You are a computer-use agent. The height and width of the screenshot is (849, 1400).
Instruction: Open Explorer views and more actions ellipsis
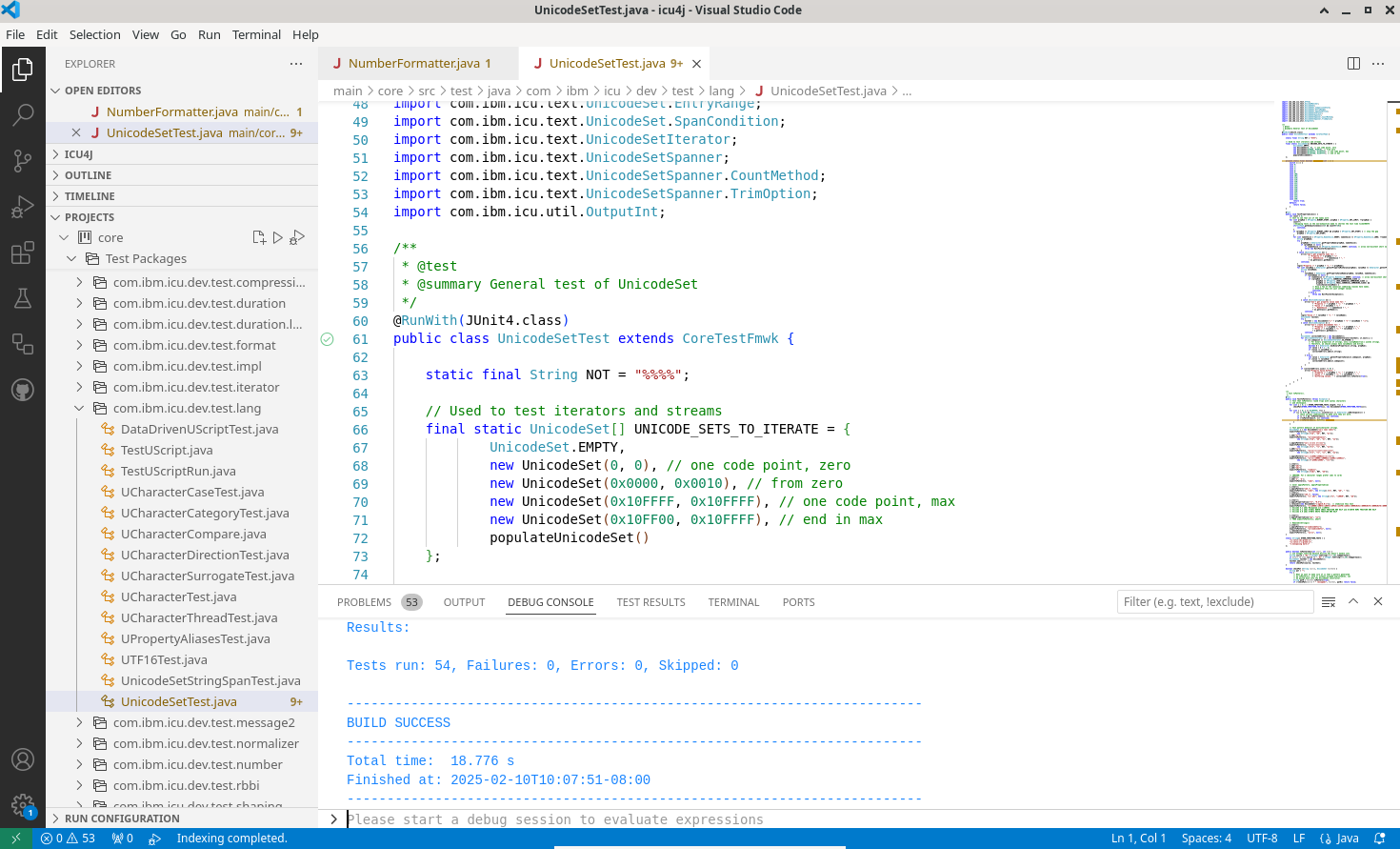click(296, 64)
